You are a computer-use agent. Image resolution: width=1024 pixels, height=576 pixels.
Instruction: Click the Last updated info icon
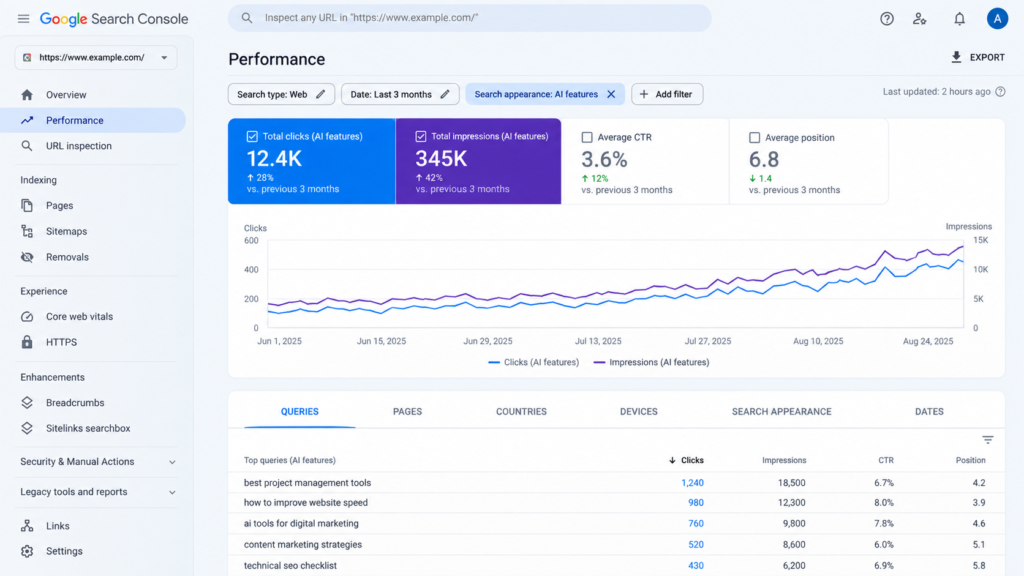pyautogui.click(x=1000, y=92)
